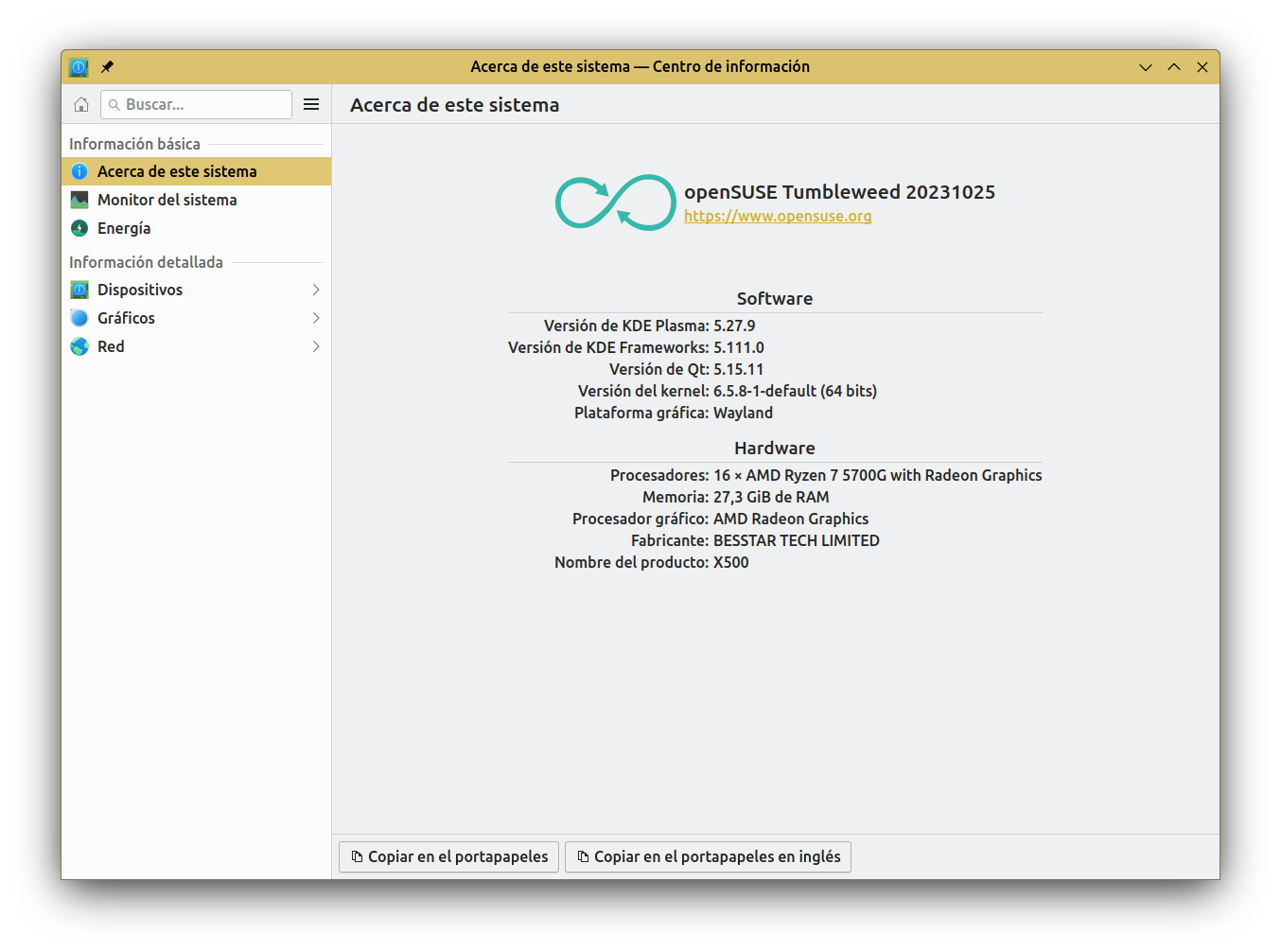Select the Red category label

[111, 346]
